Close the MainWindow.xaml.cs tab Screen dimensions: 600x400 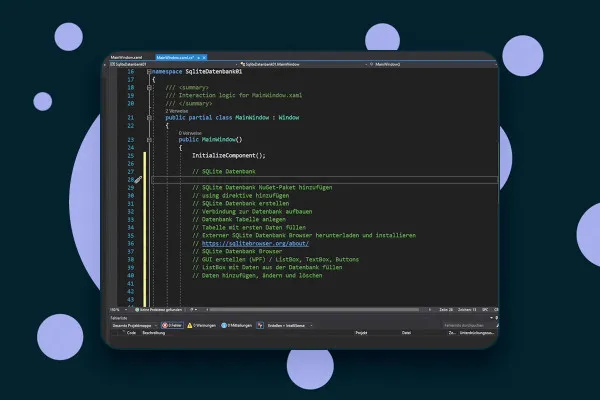[x=204, y=57]
